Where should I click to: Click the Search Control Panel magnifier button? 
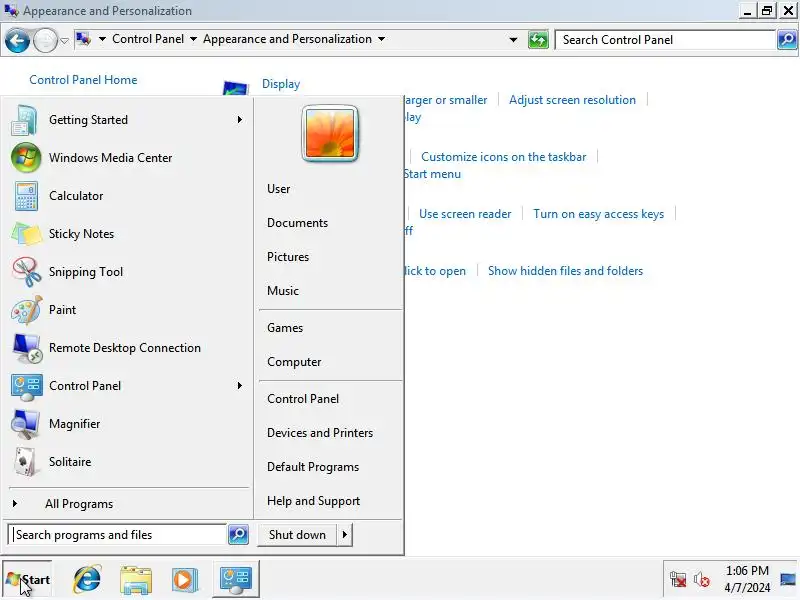click(787, 39)
